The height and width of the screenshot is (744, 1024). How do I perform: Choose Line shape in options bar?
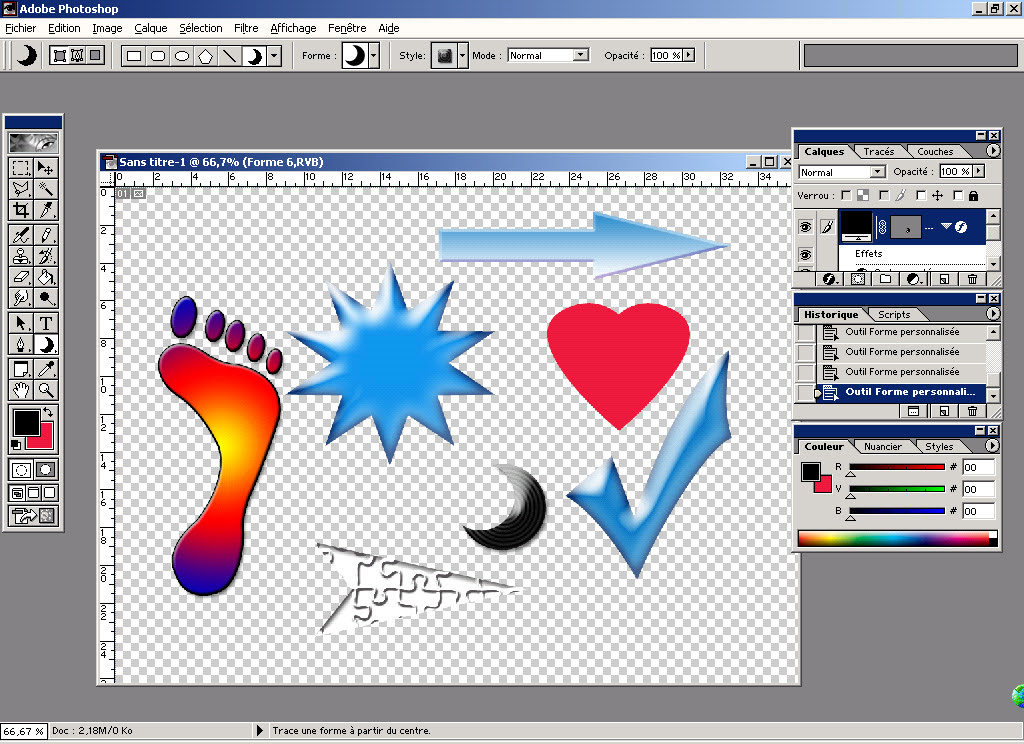tap(229, 56)
